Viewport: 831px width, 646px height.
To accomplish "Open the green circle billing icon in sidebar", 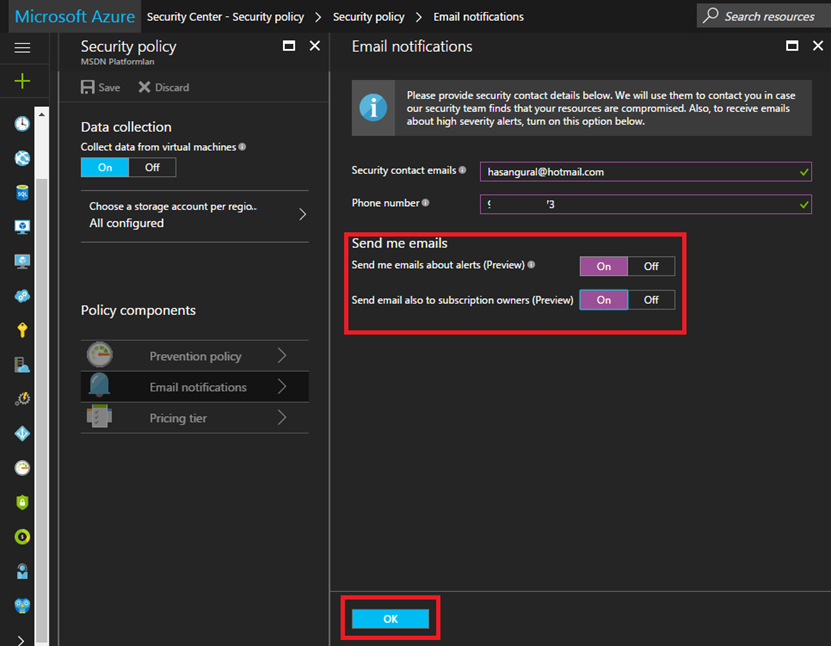I will point(22,537).
